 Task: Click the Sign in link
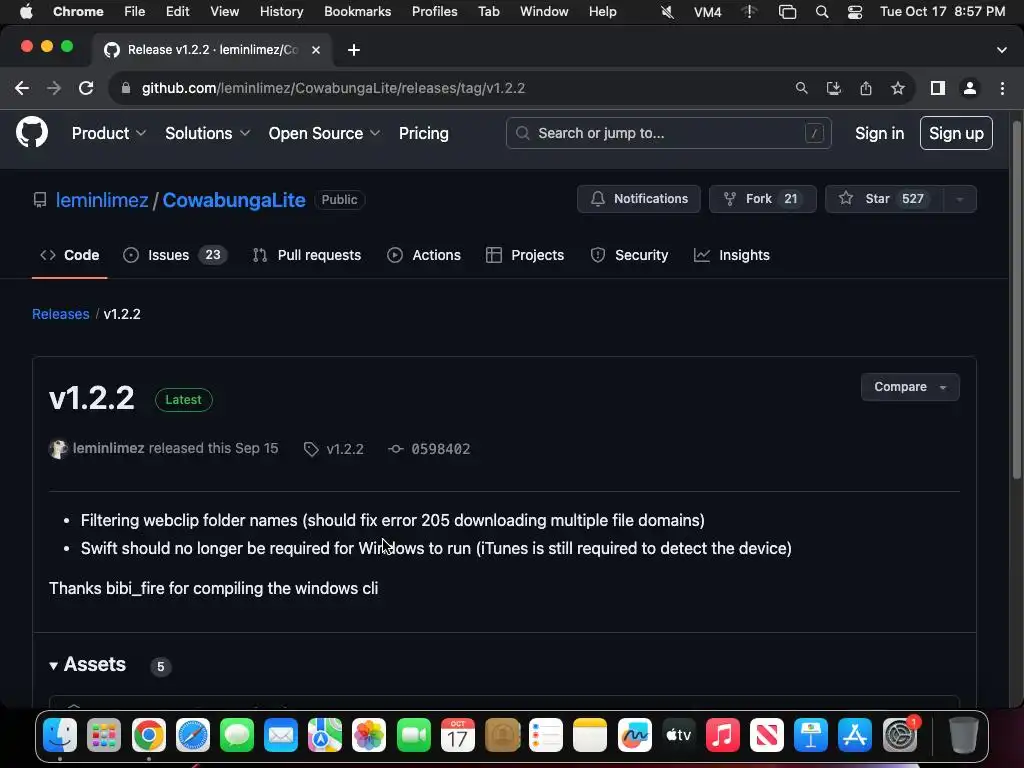[880, 133]
